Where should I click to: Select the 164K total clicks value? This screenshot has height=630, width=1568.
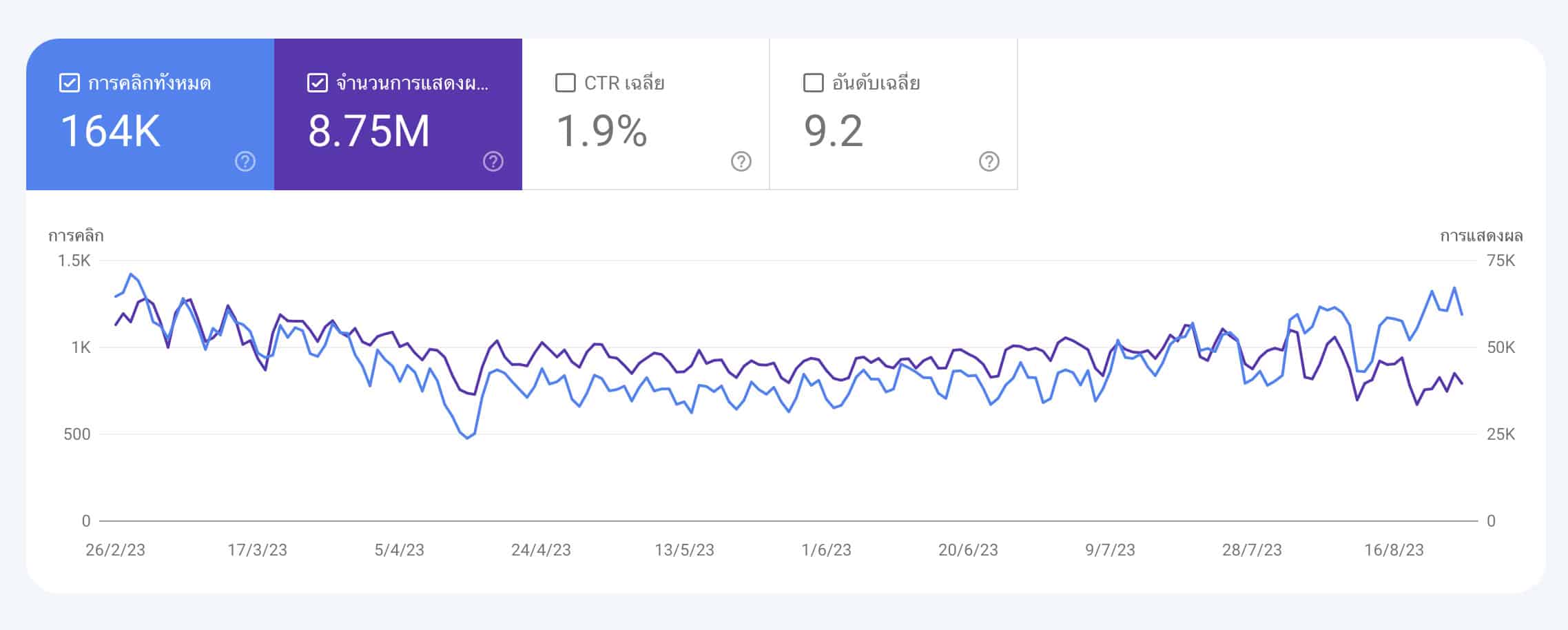click(110, 131)
